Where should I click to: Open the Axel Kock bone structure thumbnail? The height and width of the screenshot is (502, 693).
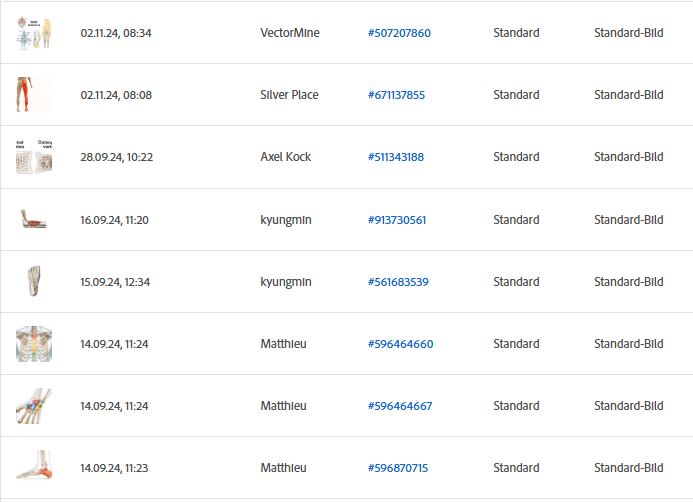[x=34, y=157]
